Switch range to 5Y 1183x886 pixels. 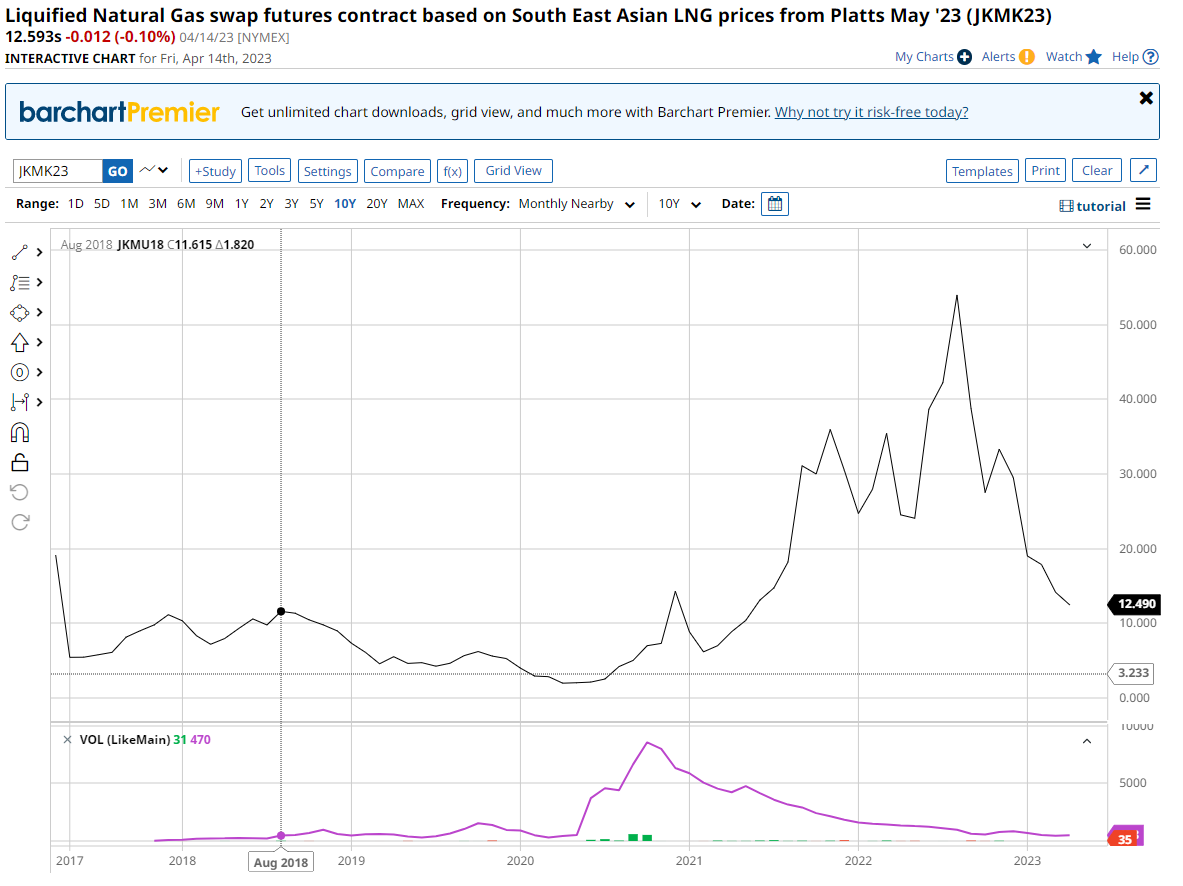click(316, 204)
